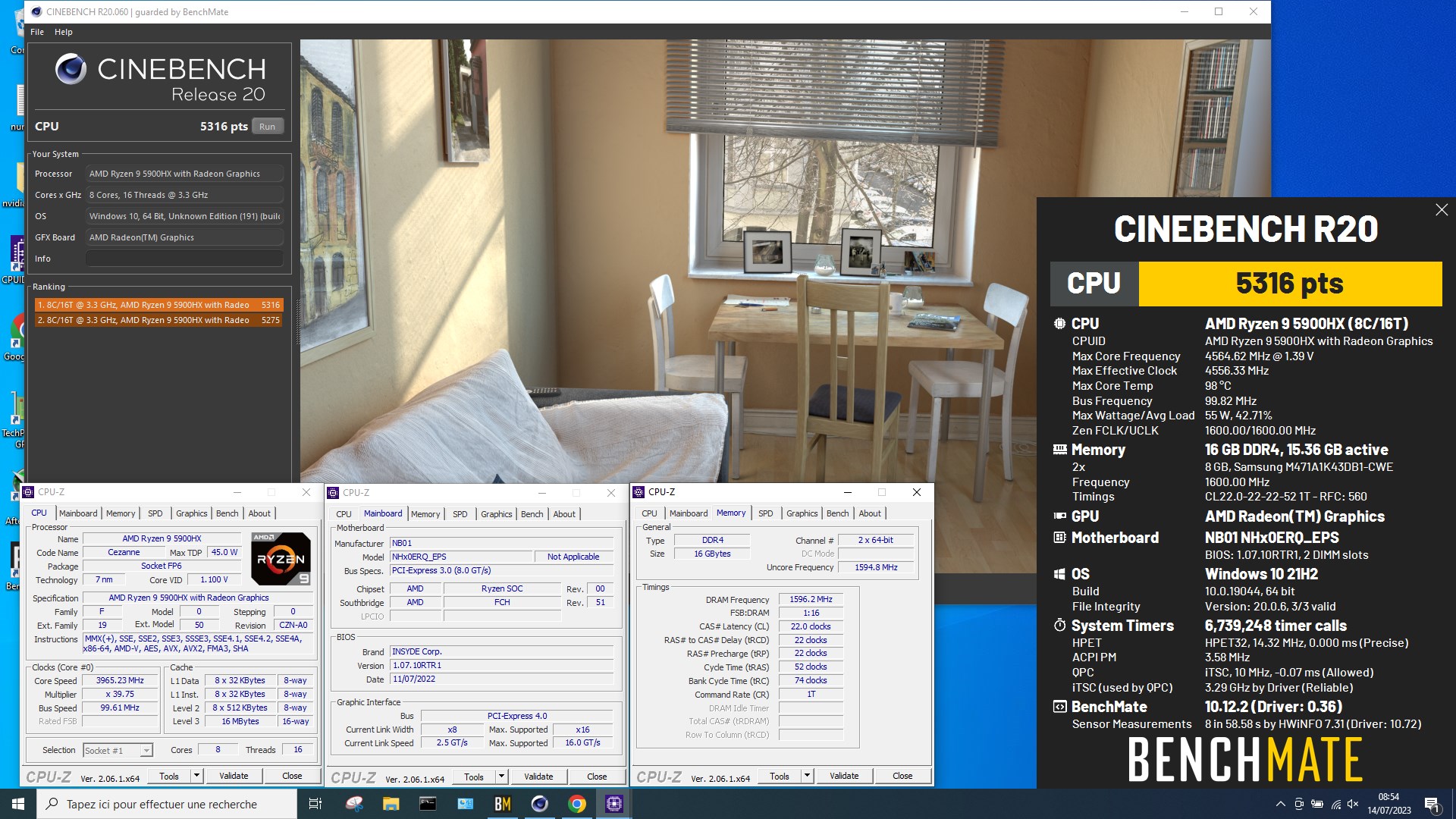The image size is (1456, 819).
Task: Run the Cinebench CPU test
Action: (x=267, y=127)
